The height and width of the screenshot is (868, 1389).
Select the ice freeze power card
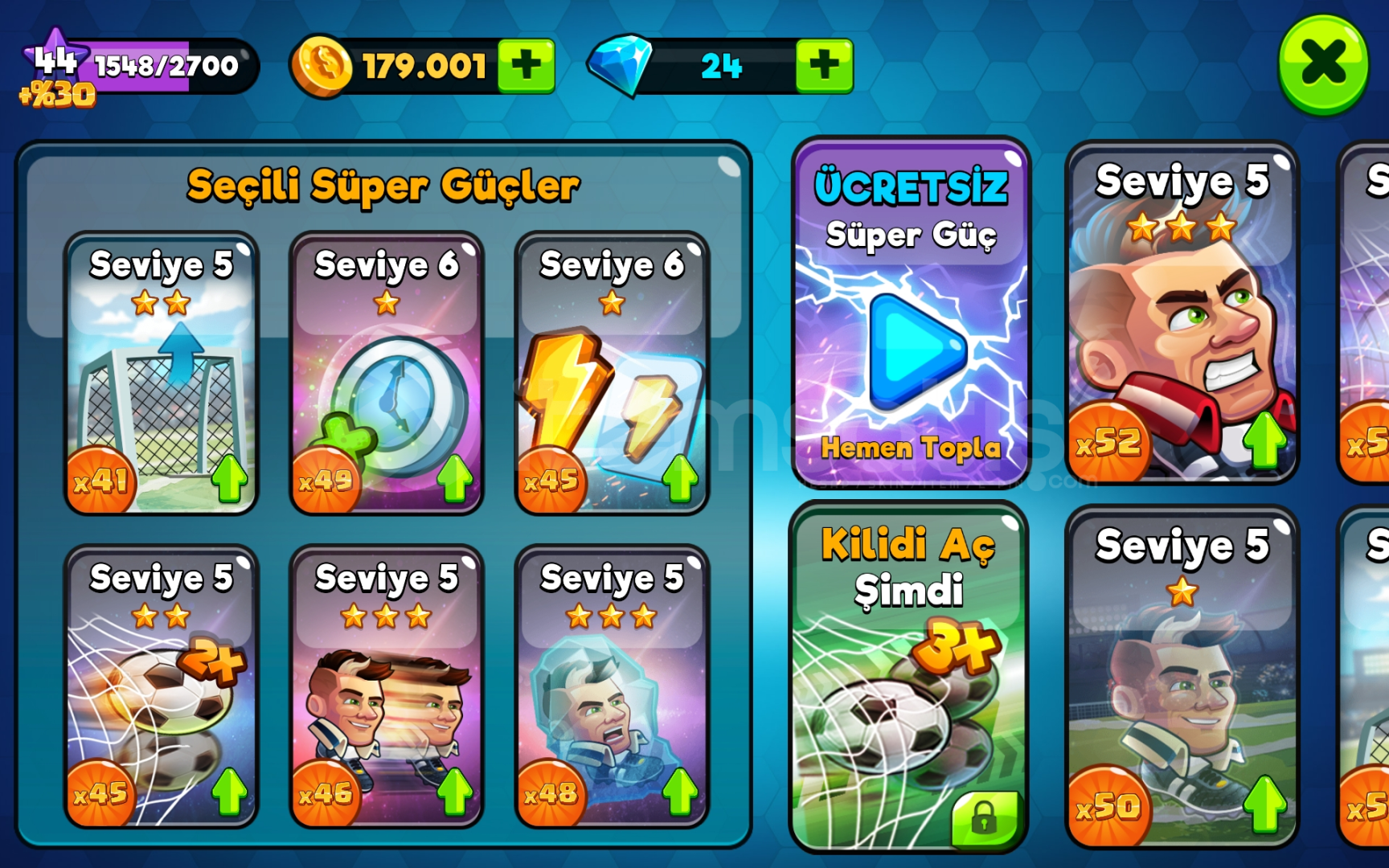pyautogui.click(x=612, y=687)
